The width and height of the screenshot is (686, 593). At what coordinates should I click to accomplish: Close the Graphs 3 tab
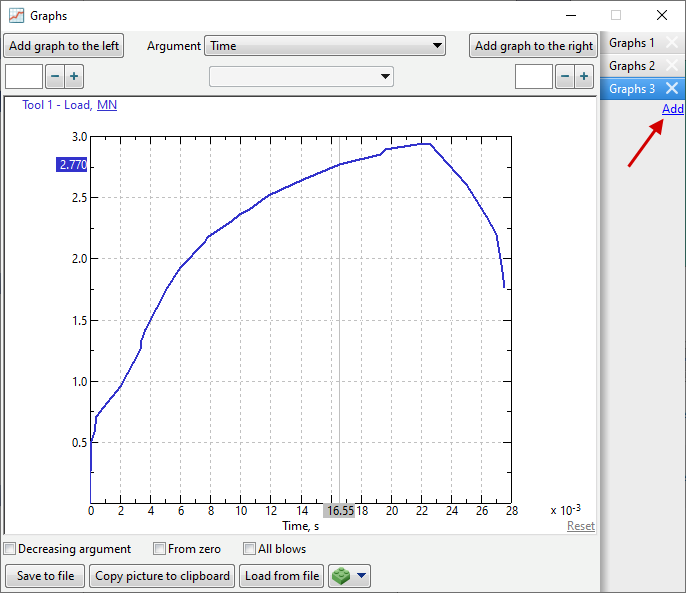click(672, 89)
